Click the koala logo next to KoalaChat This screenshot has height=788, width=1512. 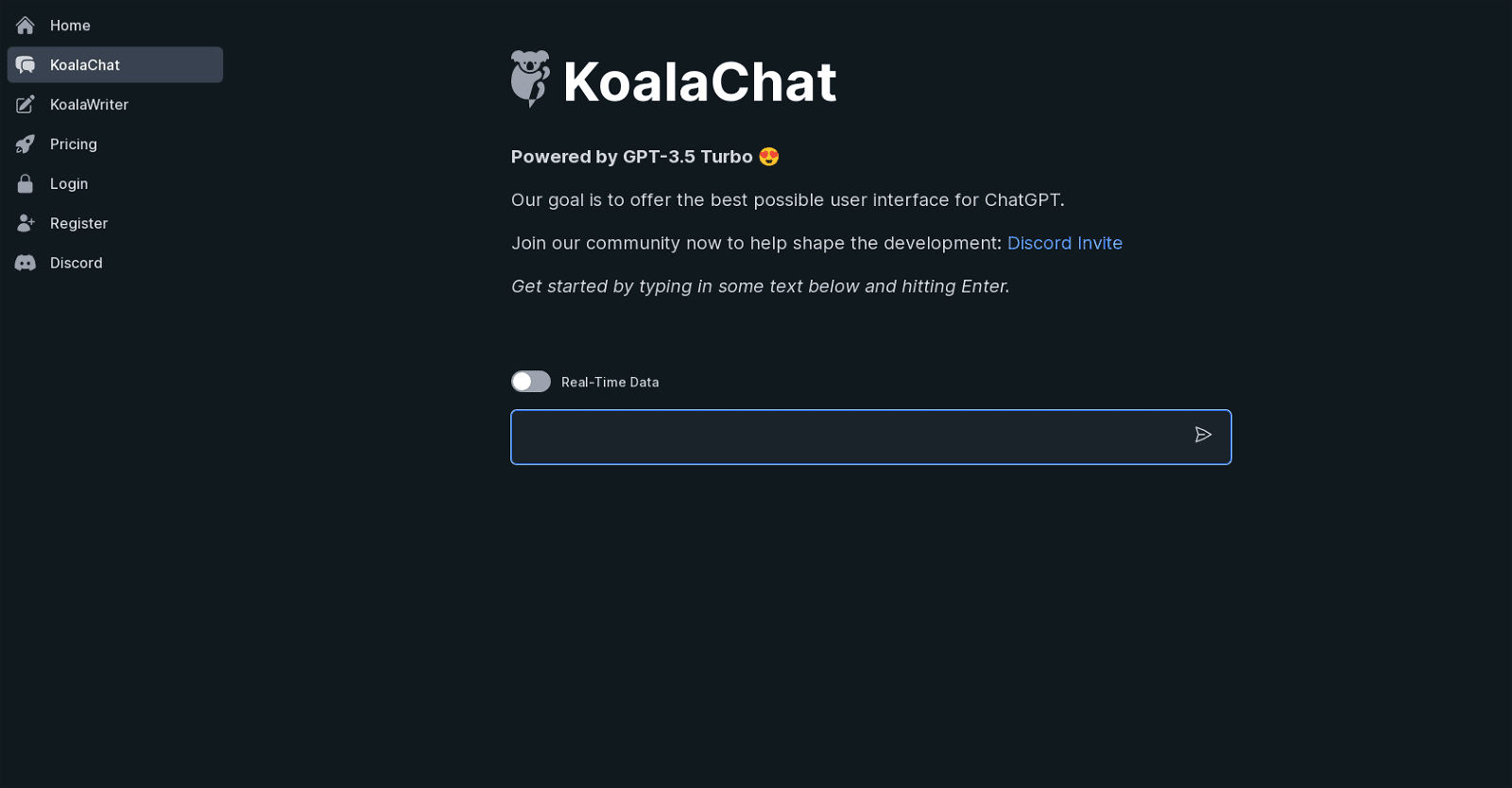tap(530, 78)
